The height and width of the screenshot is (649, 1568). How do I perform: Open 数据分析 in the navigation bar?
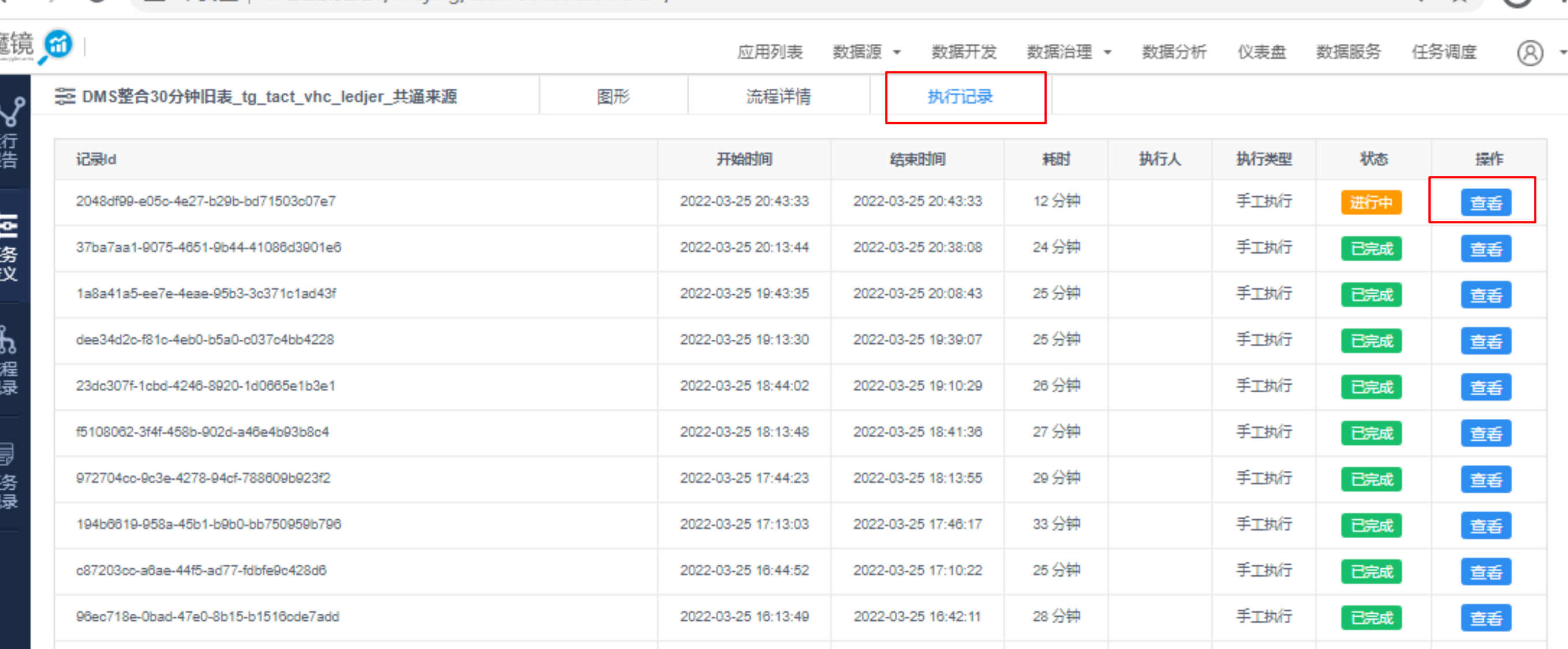pyautogui.click(x=1174, y=52)
